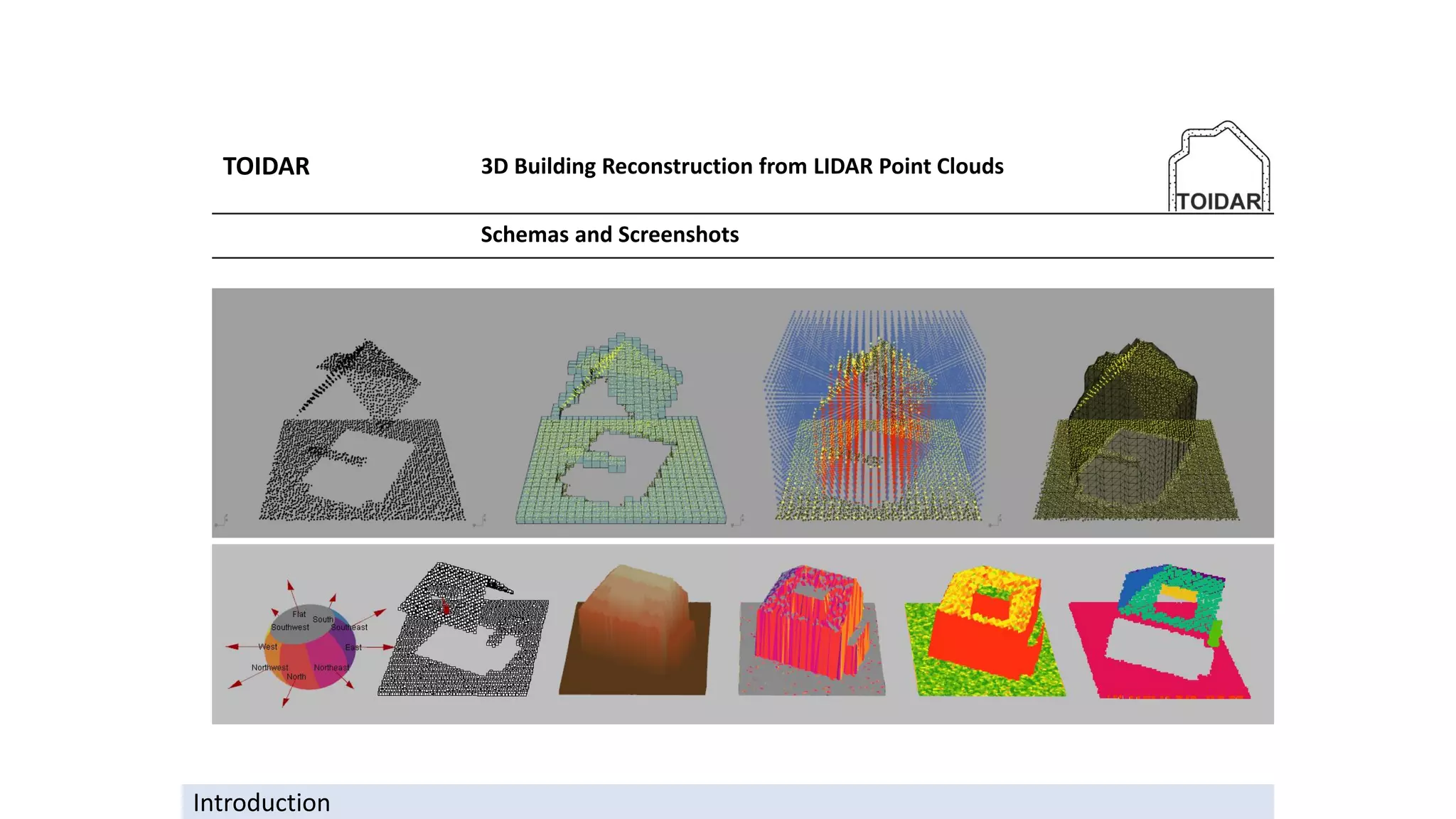1456x819 pixels.
Task: Click the 'Flat' label on color wheel
Action: 299,614
